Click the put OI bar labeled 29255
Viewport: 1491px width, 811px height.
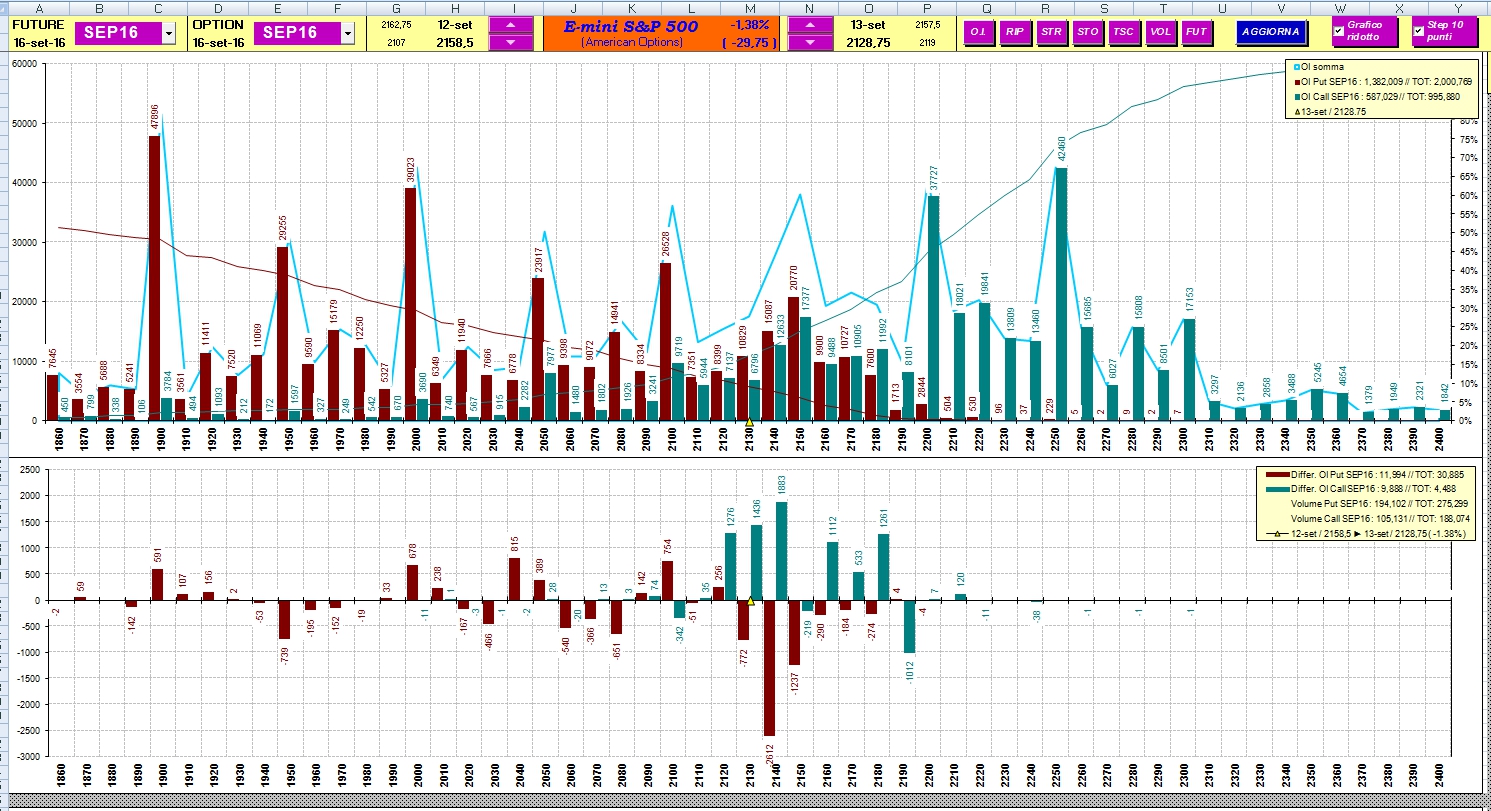click(x=282, y=333)
